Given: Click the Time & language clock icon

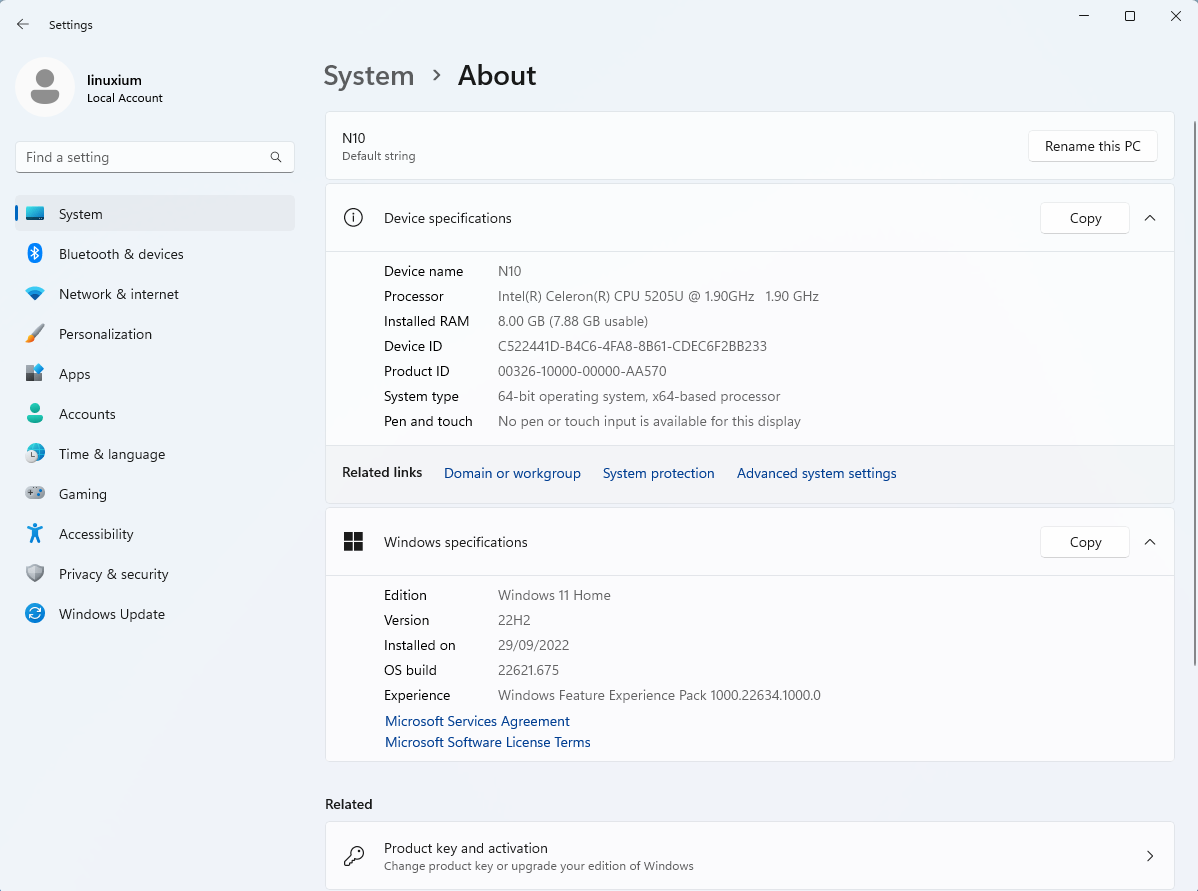Looking at the screenshot, I should [x=35, y=454].
